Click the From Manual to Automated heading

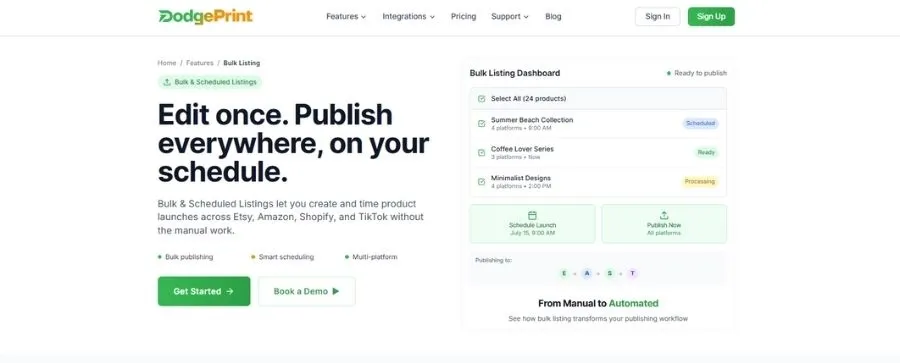pyautogui.click(x=598, y=303)
